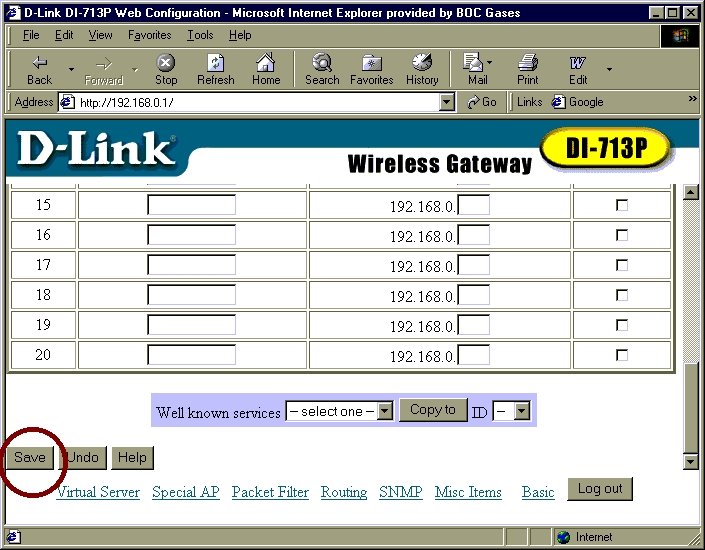The width and height of the screenshot is (705, 550).
Task: Open Edit button dropdown arrow
Action: (609, 69)
